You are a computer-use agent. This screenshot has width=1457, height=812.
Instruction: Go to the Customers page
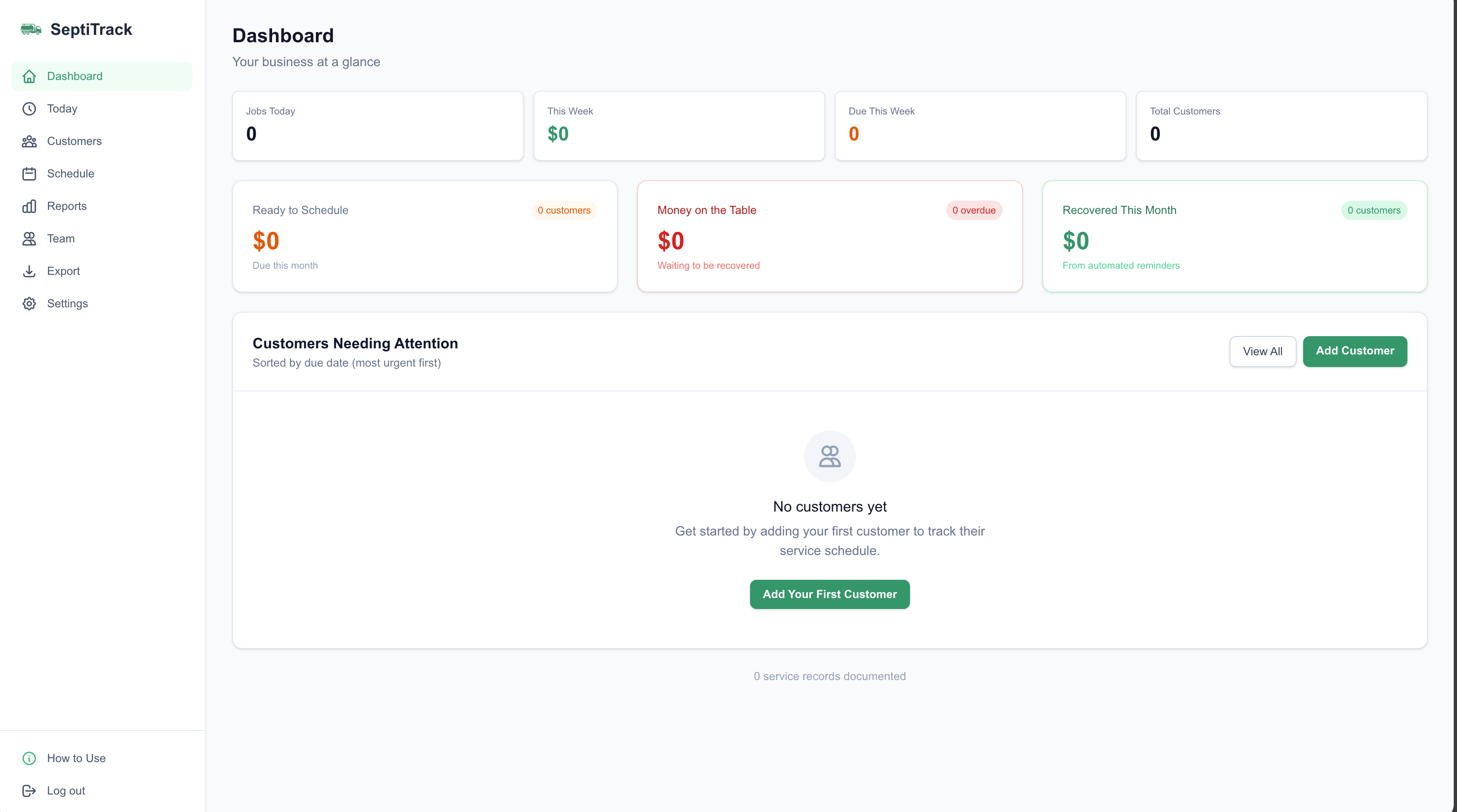[x=74, y=141]
